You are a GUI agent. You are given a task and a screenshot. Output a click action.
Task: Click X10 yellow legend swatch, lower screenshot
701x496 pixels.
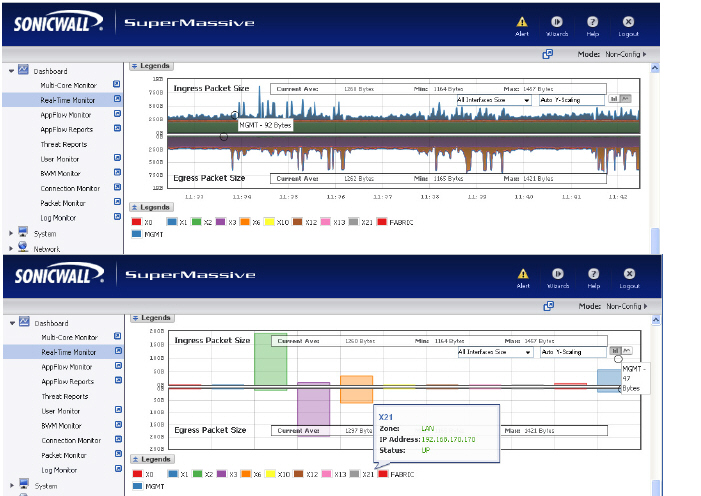click(x=270, y=474)
